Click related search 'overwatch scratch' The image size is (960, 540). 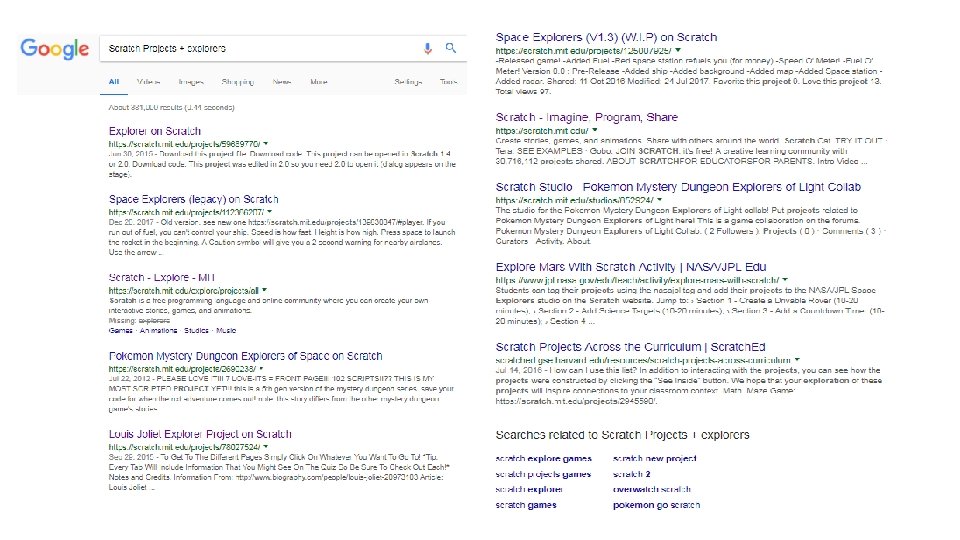[x=652, y=490]
